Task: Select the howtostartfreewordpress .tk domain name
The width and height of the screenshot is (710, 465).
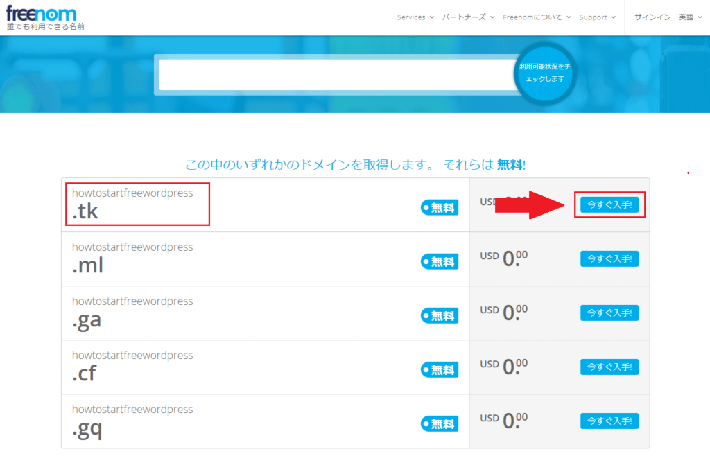Action: [x=133, y=204]
